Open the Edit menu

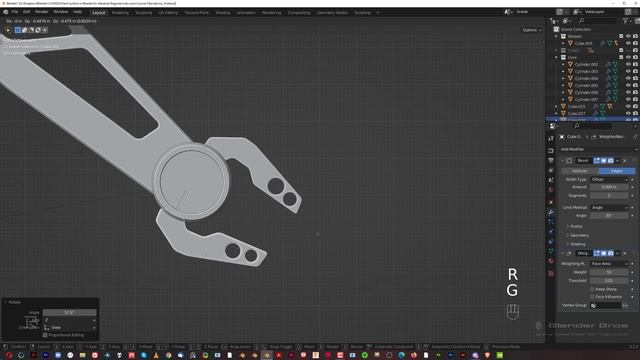point(27,12)
